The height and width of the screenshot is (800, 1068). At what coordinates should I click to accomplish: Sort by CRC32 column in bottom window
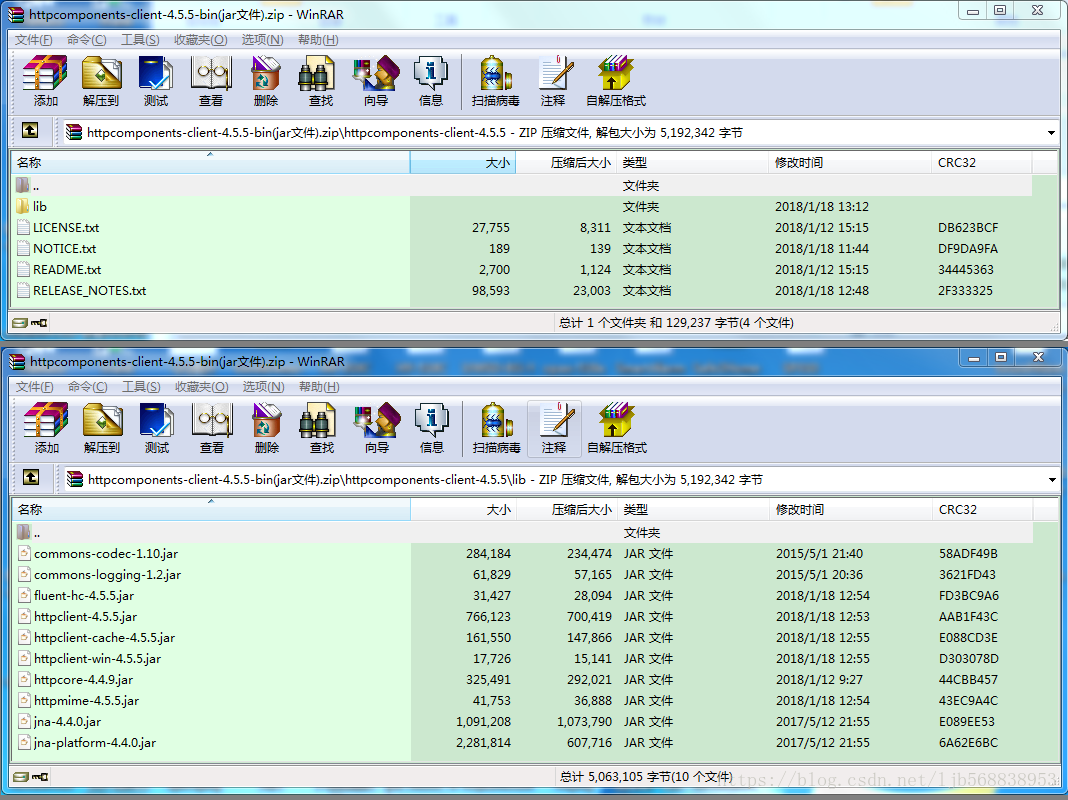983,509
